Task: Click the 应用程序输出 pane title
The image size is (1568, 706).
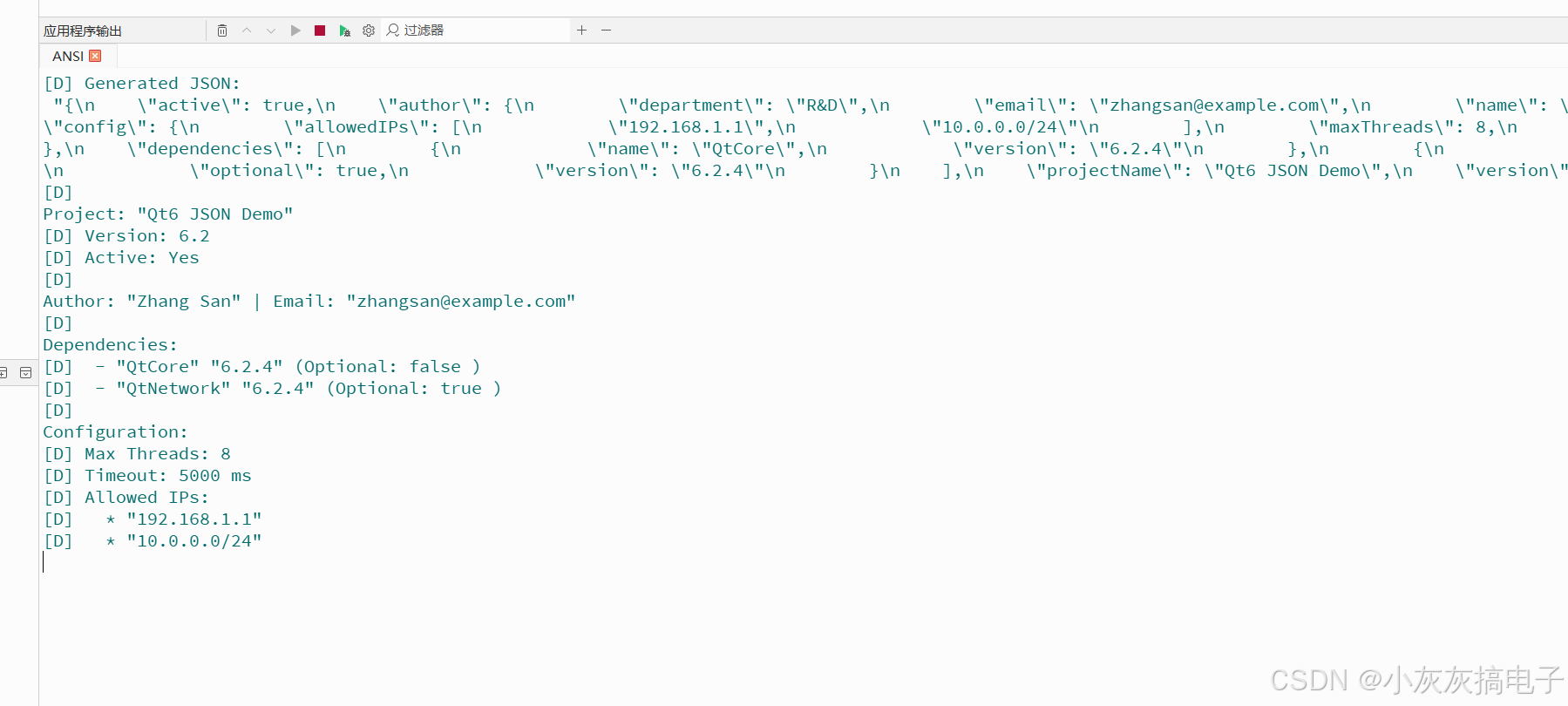Action: pos(83,31)
